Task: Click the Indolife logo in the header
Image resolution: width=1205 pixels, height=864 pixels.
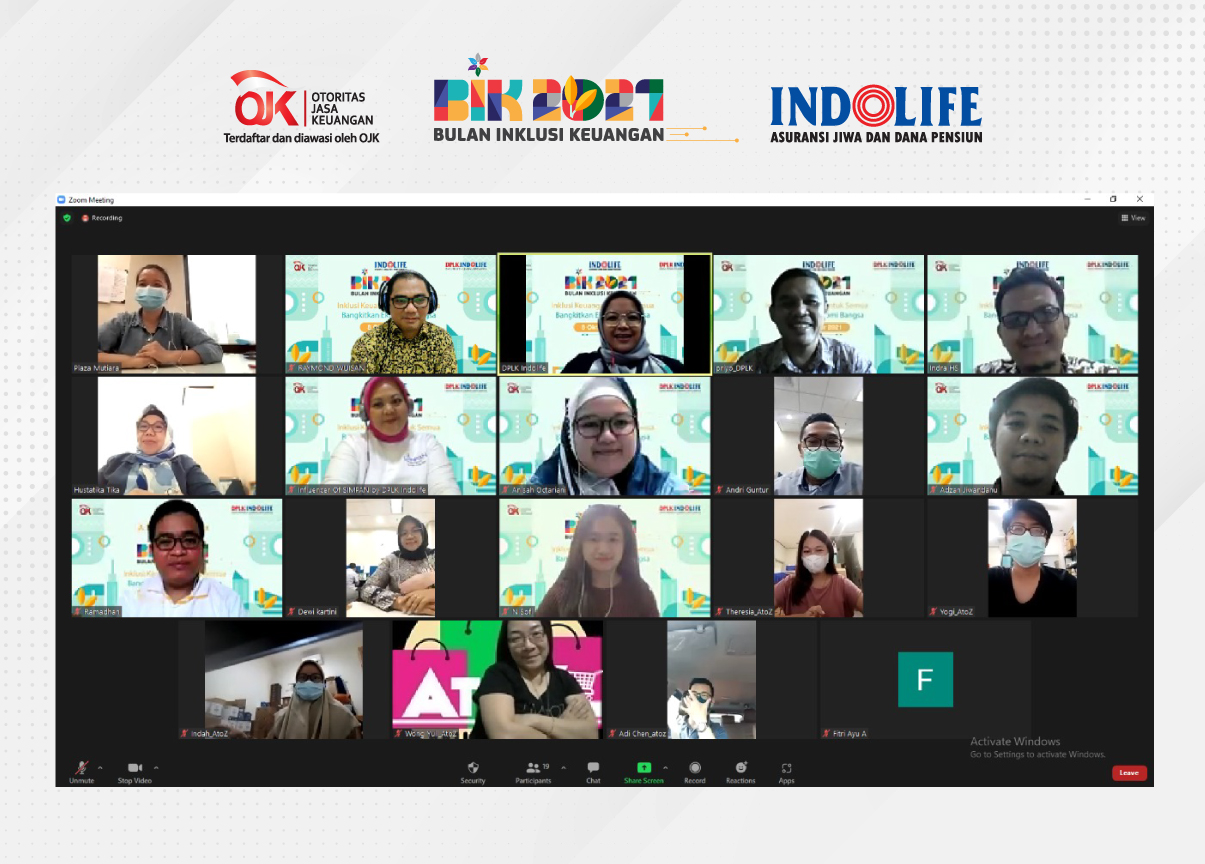Action: (876, 113)
